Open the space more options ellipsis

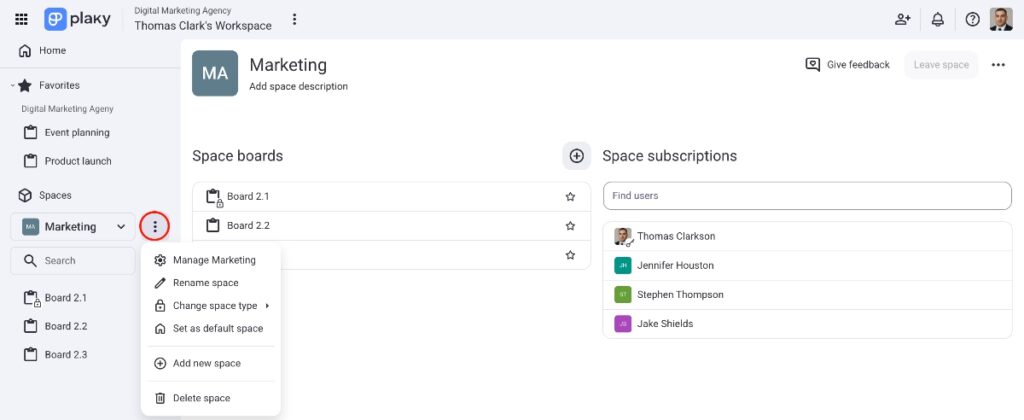click(997, 65)
